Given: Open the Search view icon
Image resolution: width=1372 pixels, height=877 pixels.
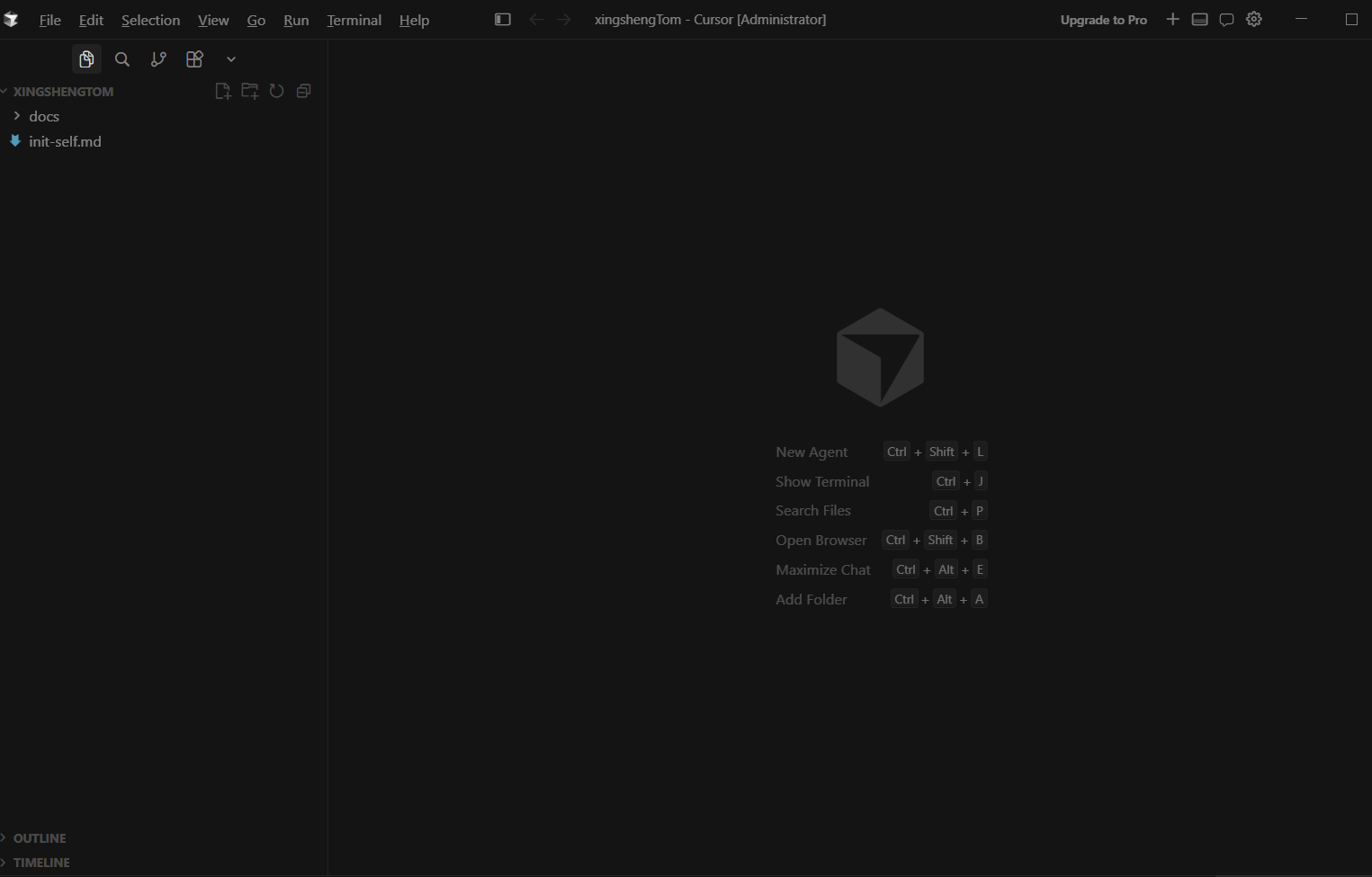Looking at the screenshot, I should pyautogui.click(x=122, y=59).
